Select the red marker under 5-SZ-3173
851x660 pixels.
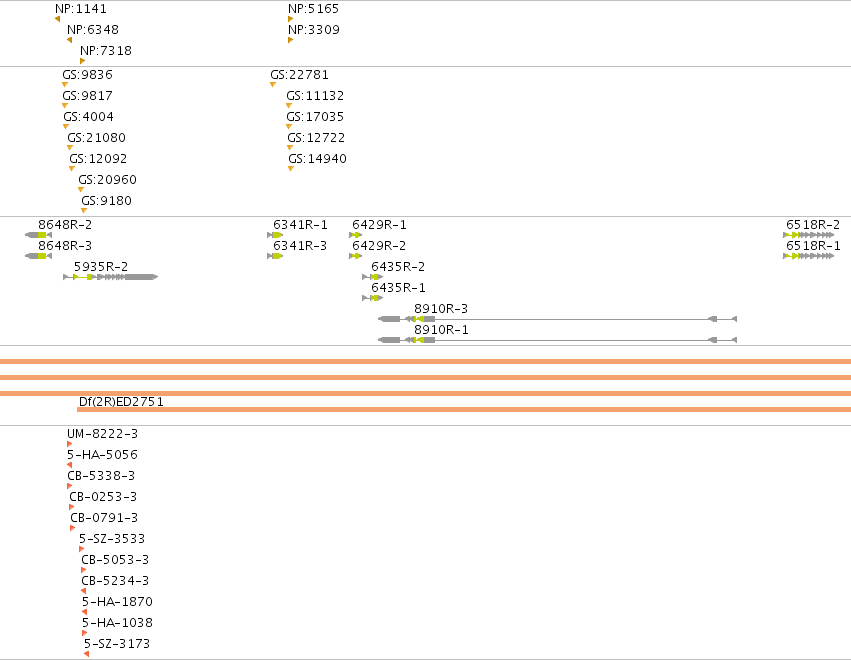(x=86, y=654)
